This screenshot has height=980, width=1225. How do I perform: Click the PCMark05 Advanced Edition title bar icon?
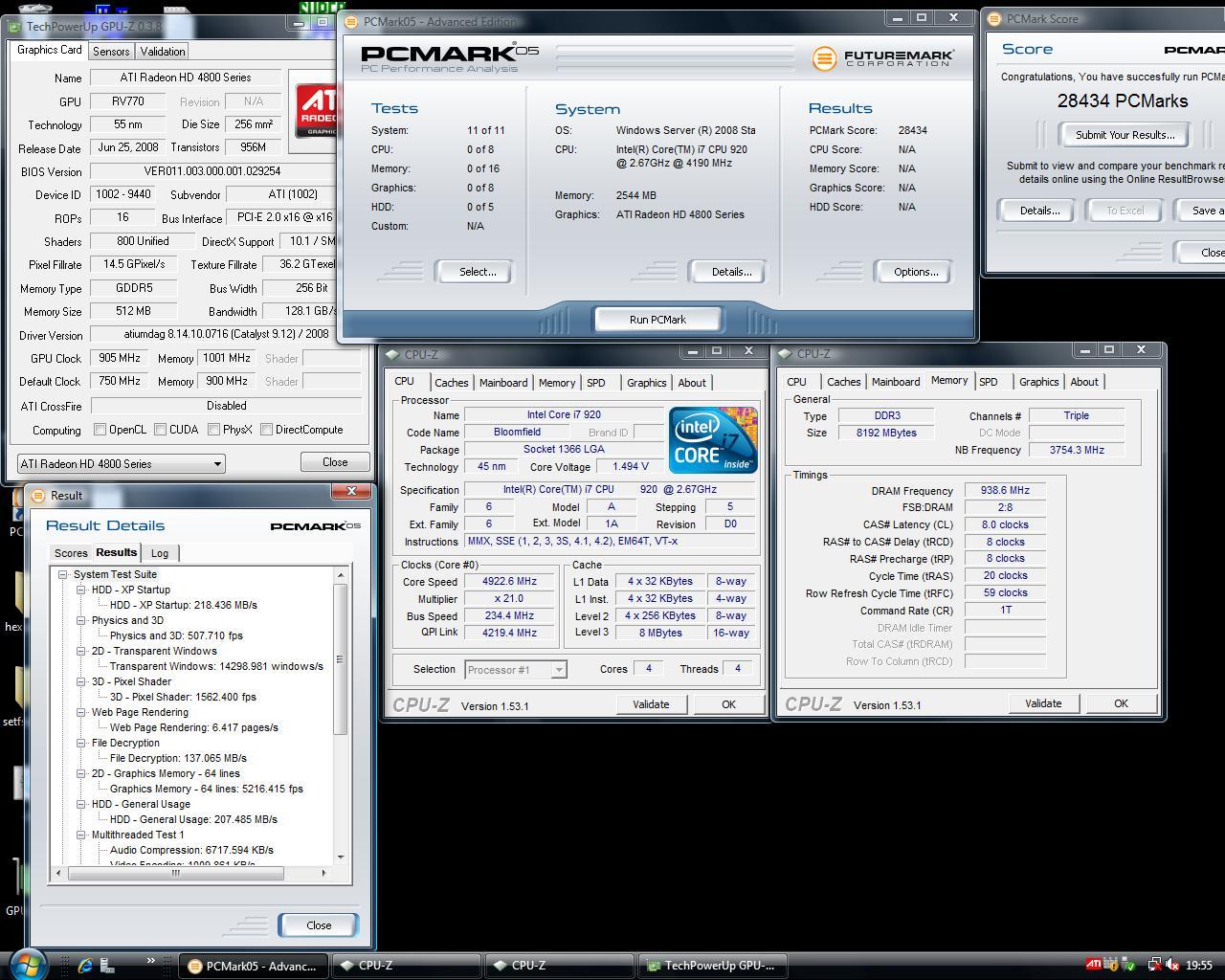(351, 21)
